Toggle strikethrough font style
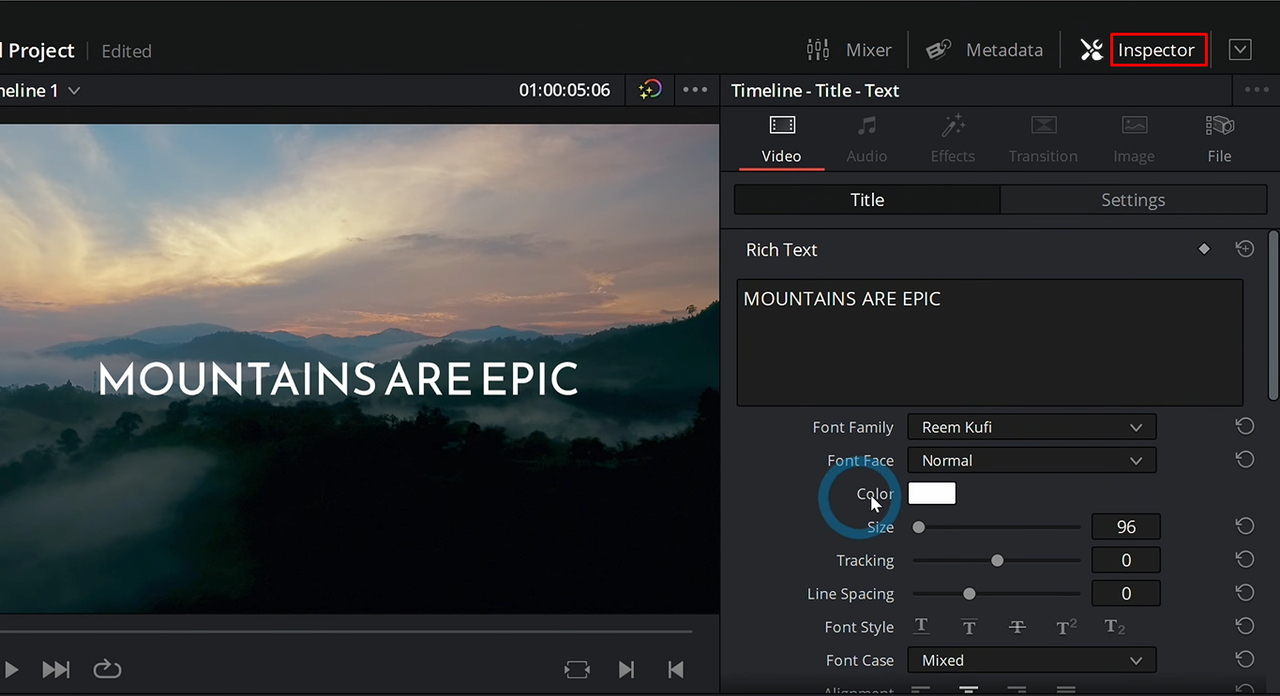The image size is (1280, 696). pos(1017,627)
